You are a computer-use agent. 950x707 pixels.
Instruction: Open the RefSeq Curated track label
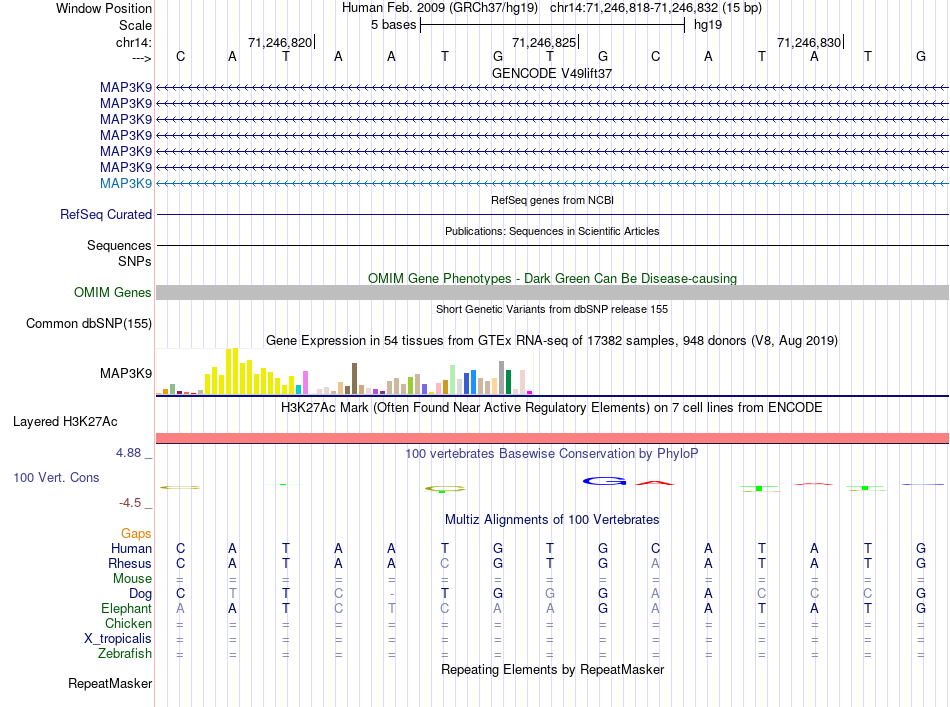click(x=106, y=214)
